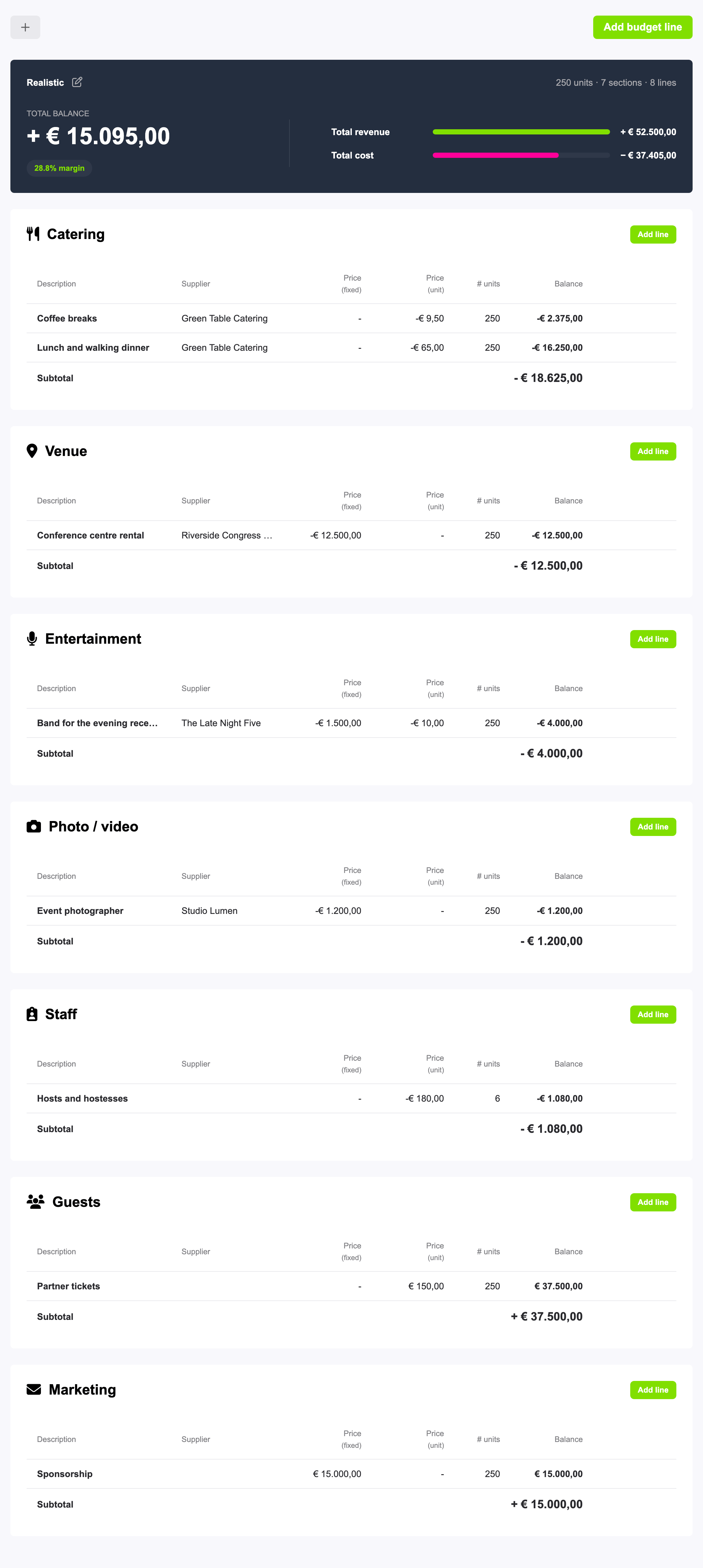Click the Catering fork-and-knife icon
This screenshot has width=703, height=1568.
(x=33, y=234)
